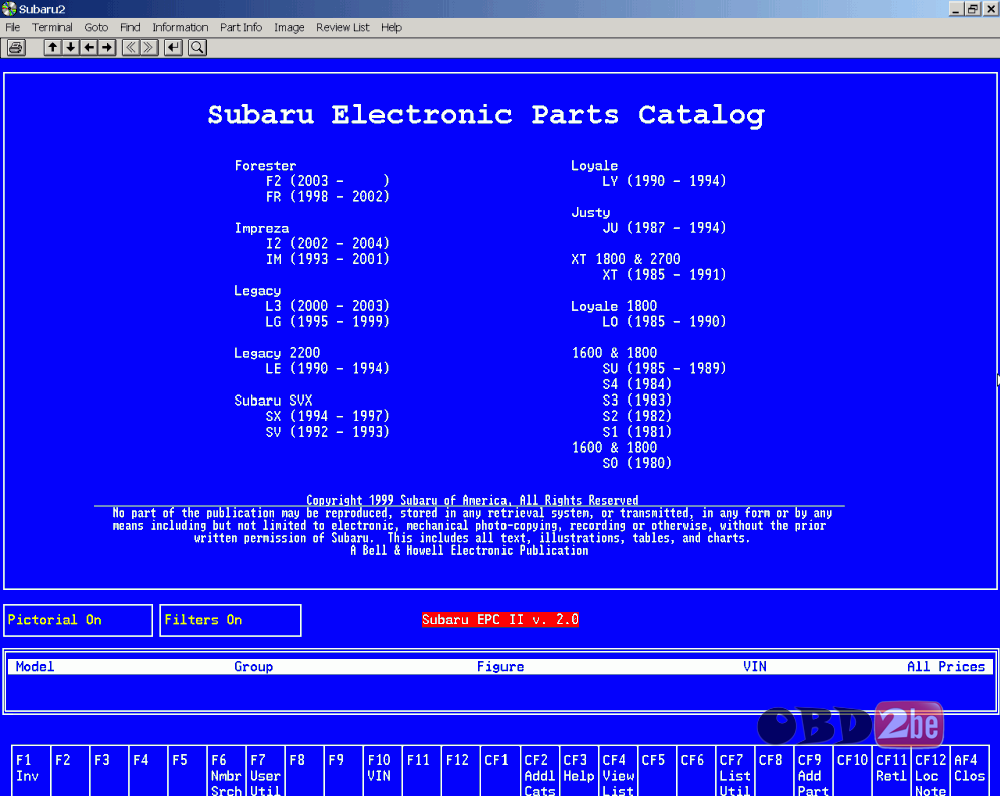The height and width of the screenshot is (796, 1000).
Task: Click the CF11 Retl function key
Action: point(891,770)
